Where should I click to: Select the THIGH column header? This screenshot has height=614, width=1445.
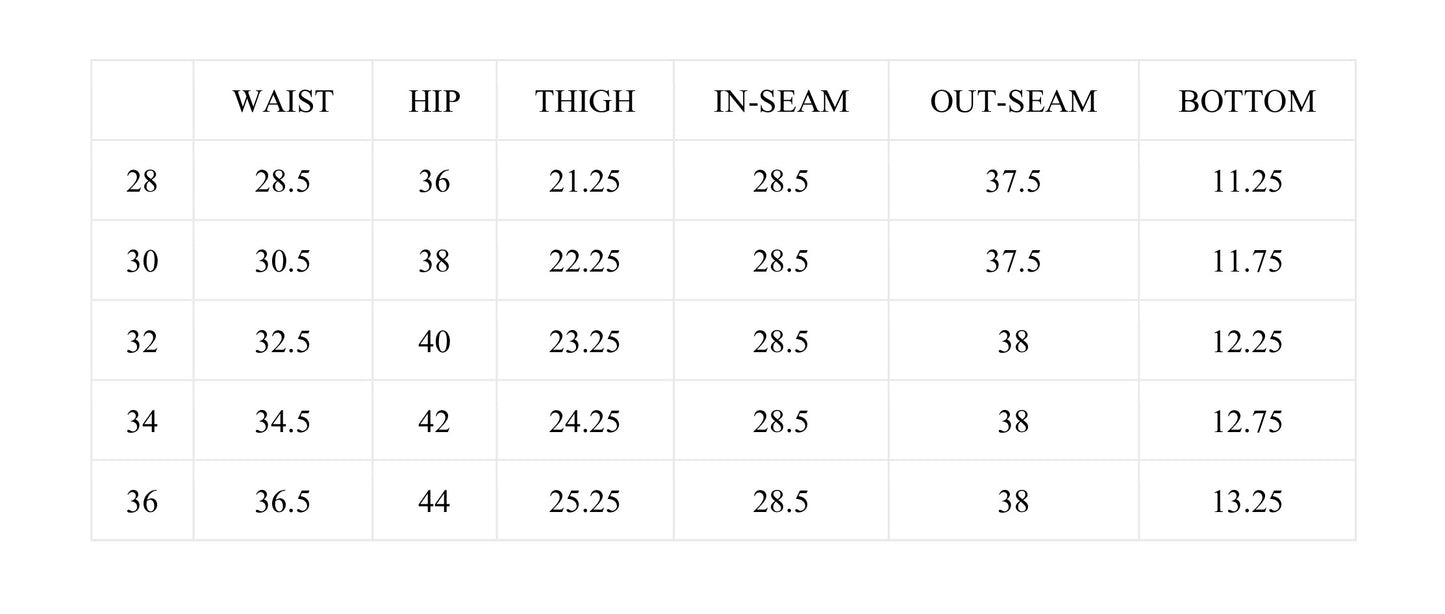585,101
